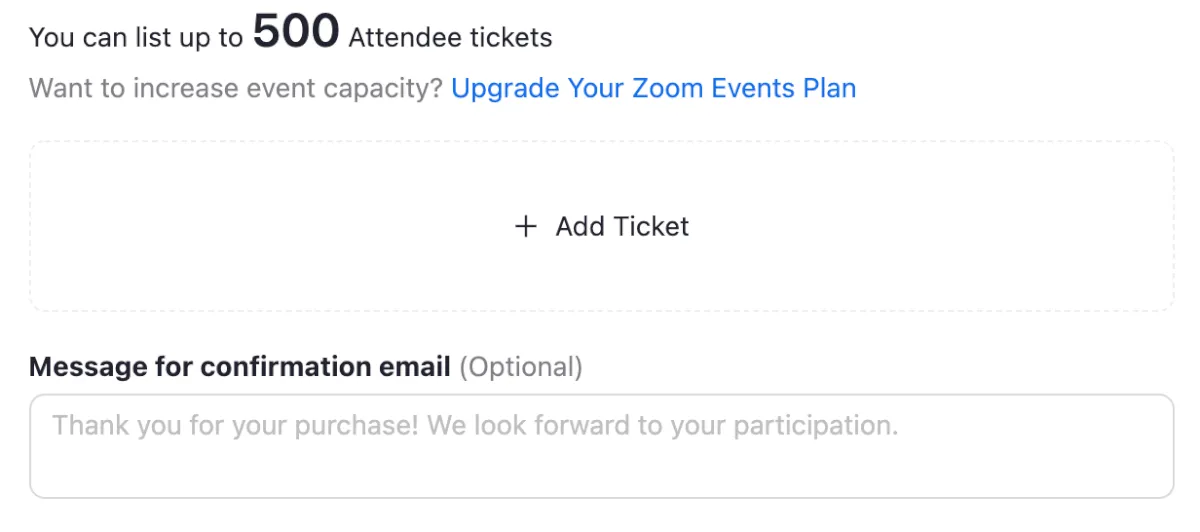Click the word "Ticket" in Add Ticket
The width and height of the screenshot is (1200, 532).
(x=651, y=227)
